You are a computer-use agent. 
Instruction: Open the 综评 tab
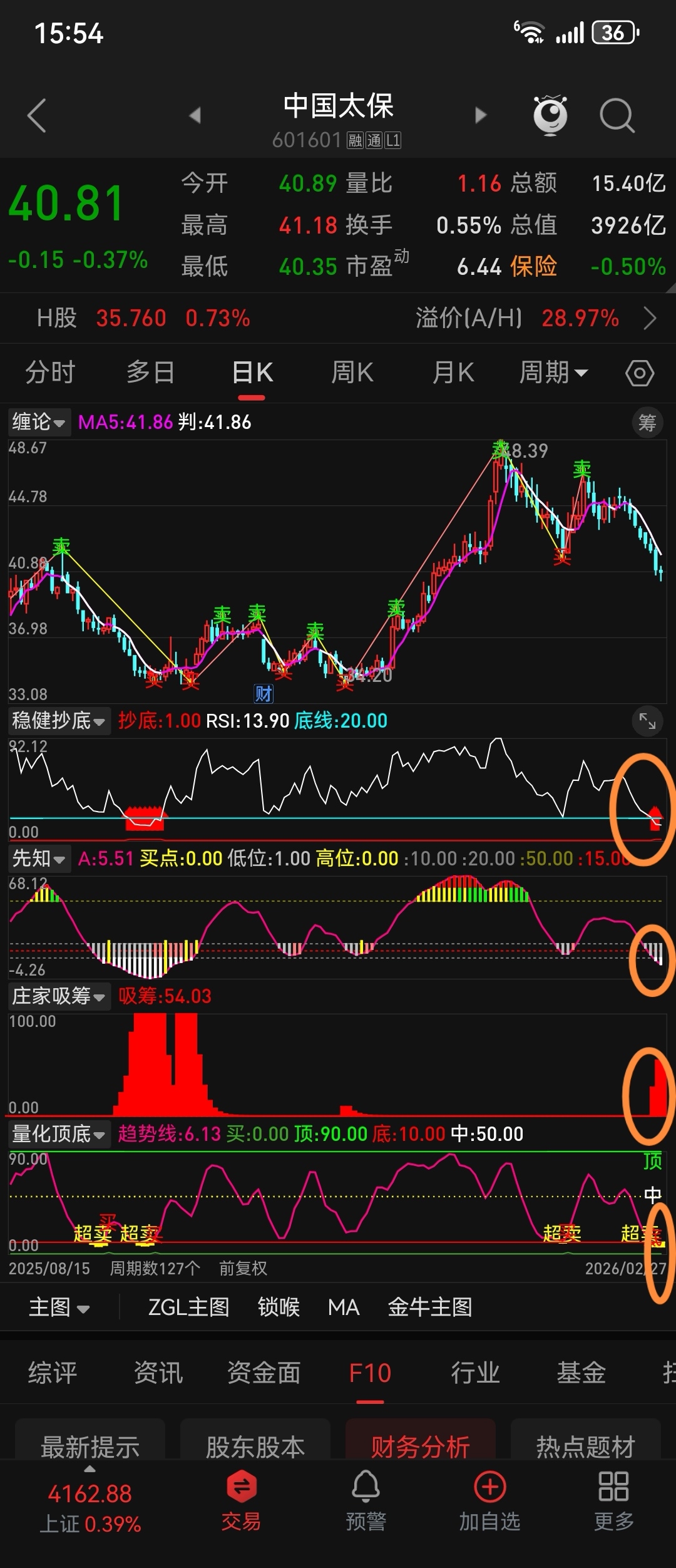pyautogui.click(x=53, y=1373)
